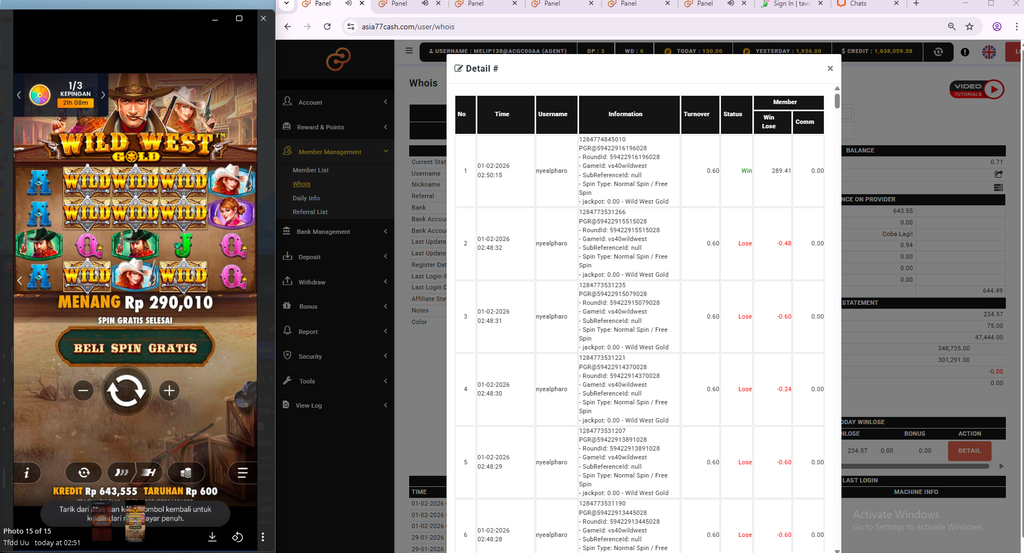
Task: Switch to the Chats browser tab
Action: coord(857,4)
